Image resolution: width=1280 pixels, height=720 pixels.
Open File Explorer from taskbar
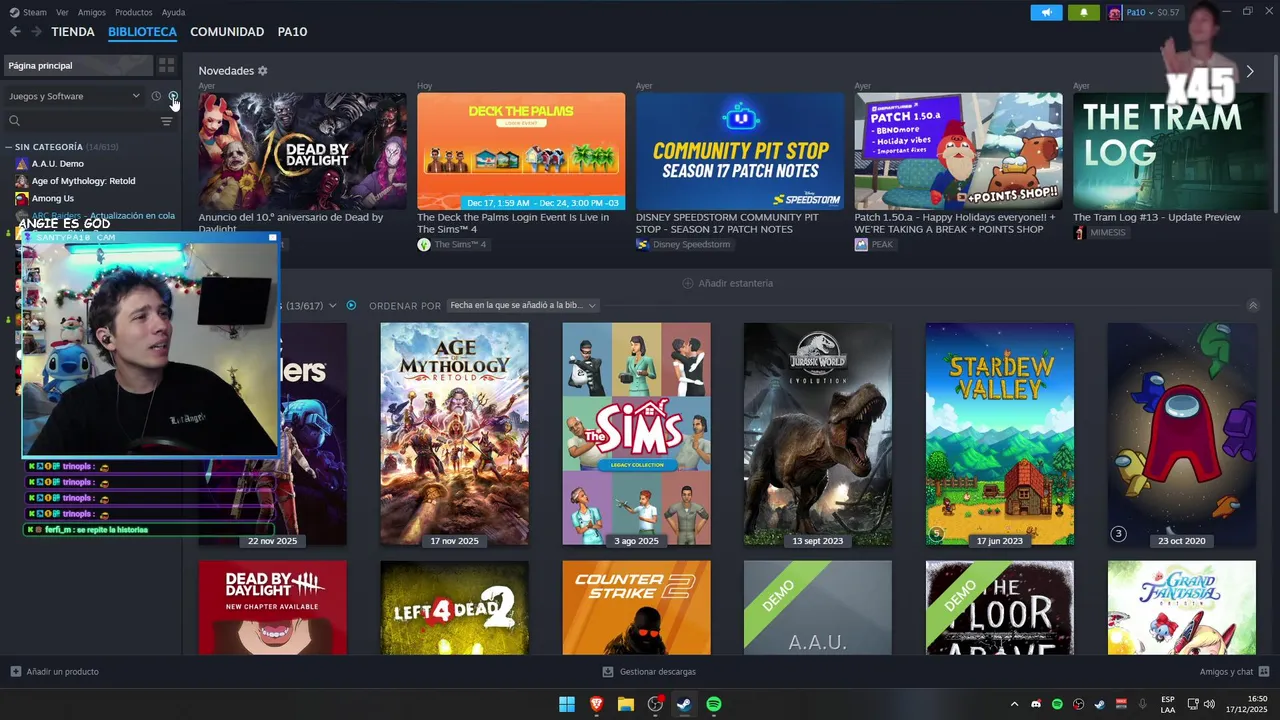pyautogui.click(x=626, y=704)
